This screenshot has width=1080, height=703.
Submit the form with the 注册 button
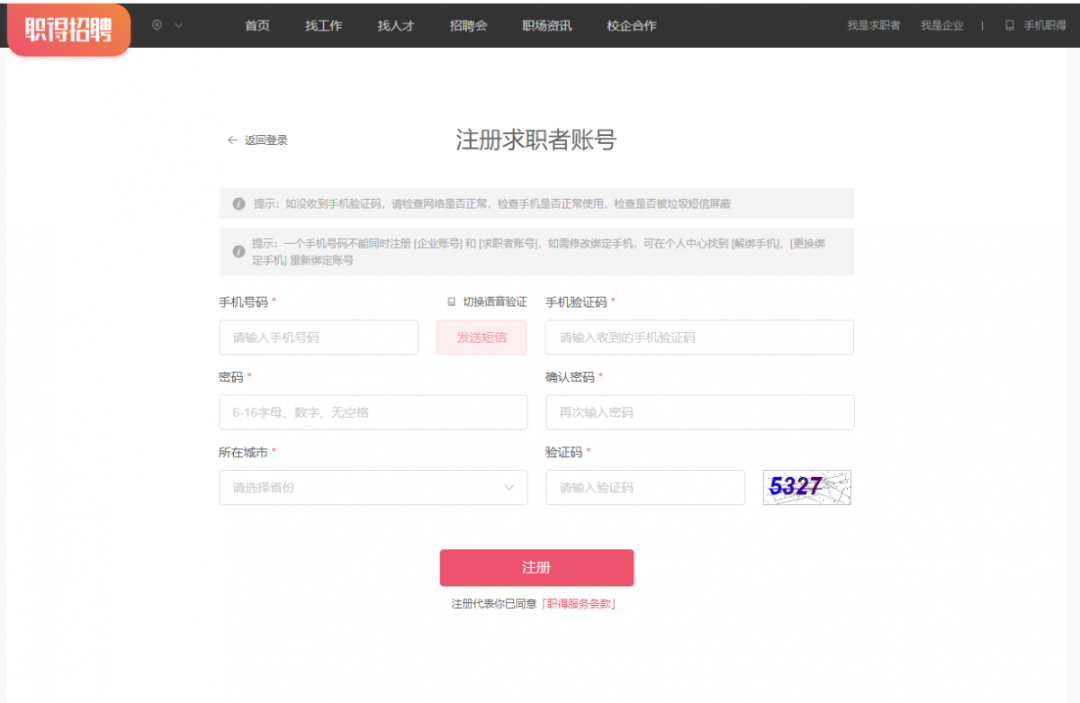pos(536,567)
